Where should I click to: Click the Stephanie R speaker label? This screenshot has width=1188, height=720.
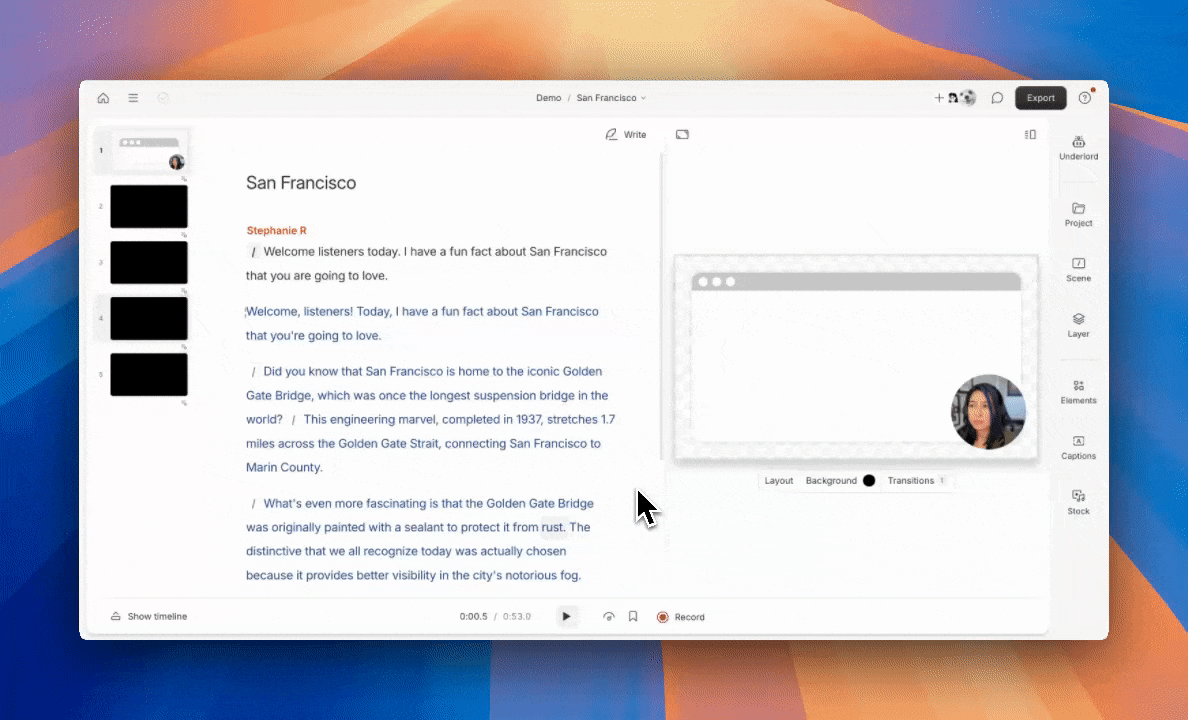tap(277, 230)
